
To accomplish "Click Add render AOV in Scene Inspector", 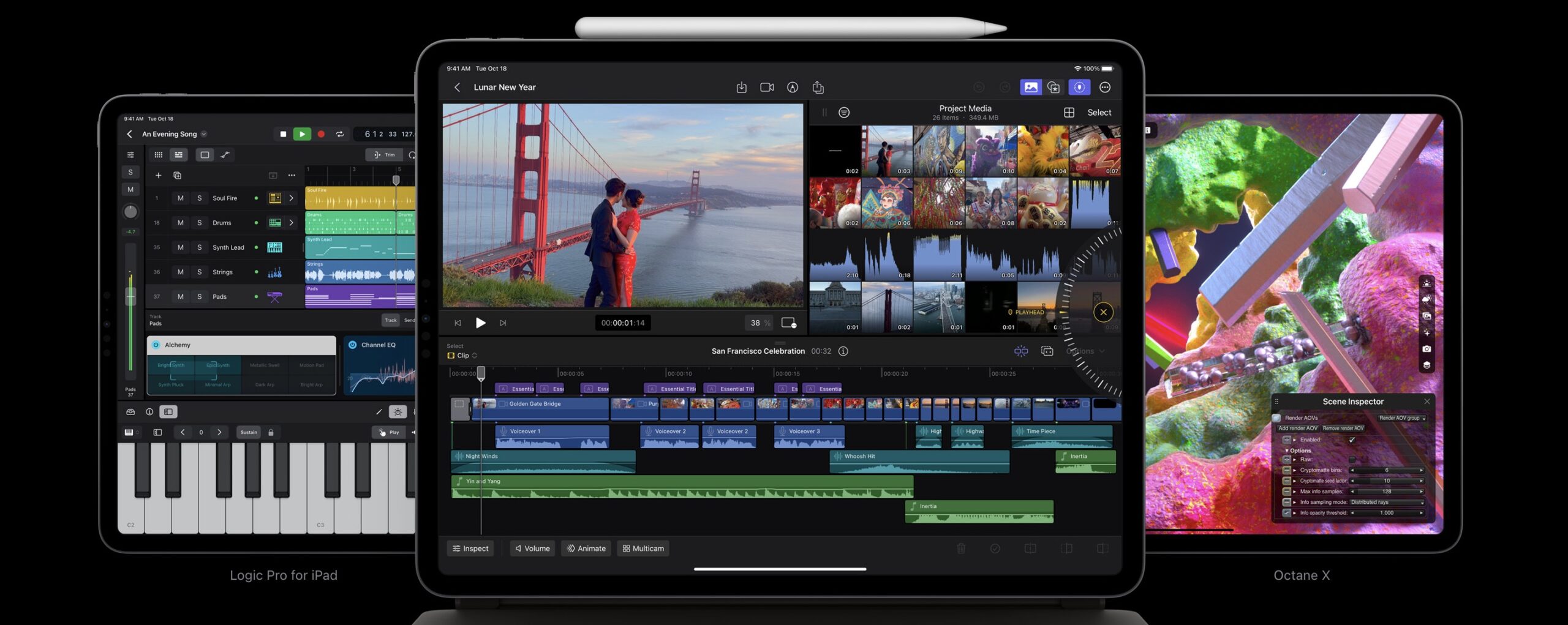I will (1298, 429).
